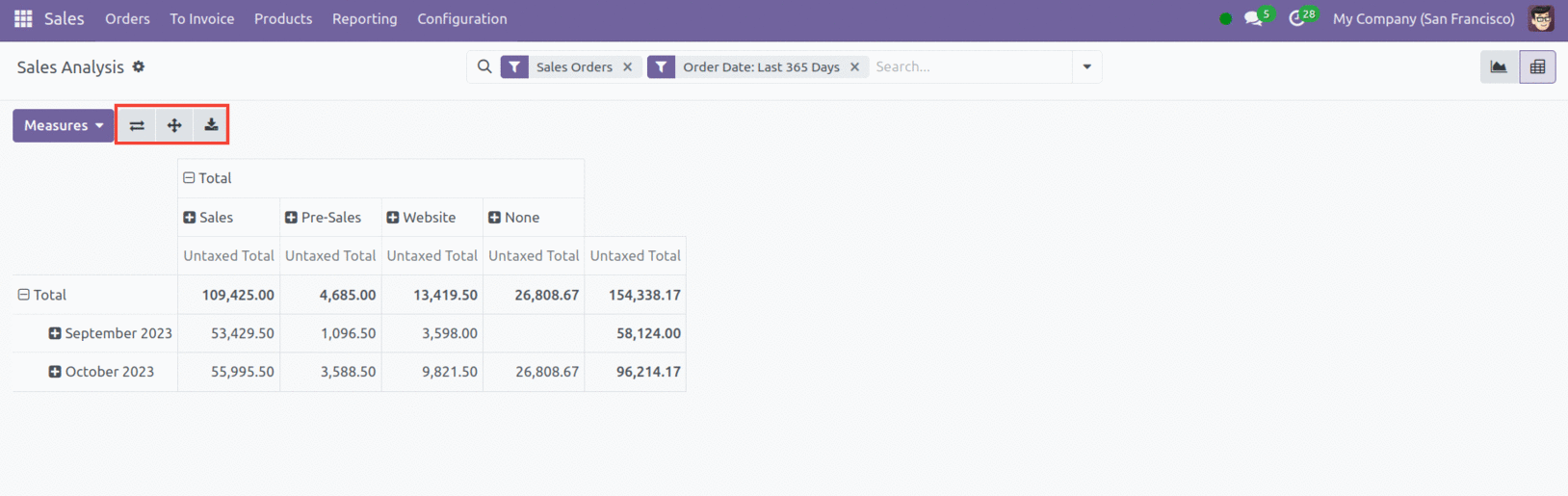Remove the Order Date filter
This screenshot has height=496, width=1568.
(854, 67)
